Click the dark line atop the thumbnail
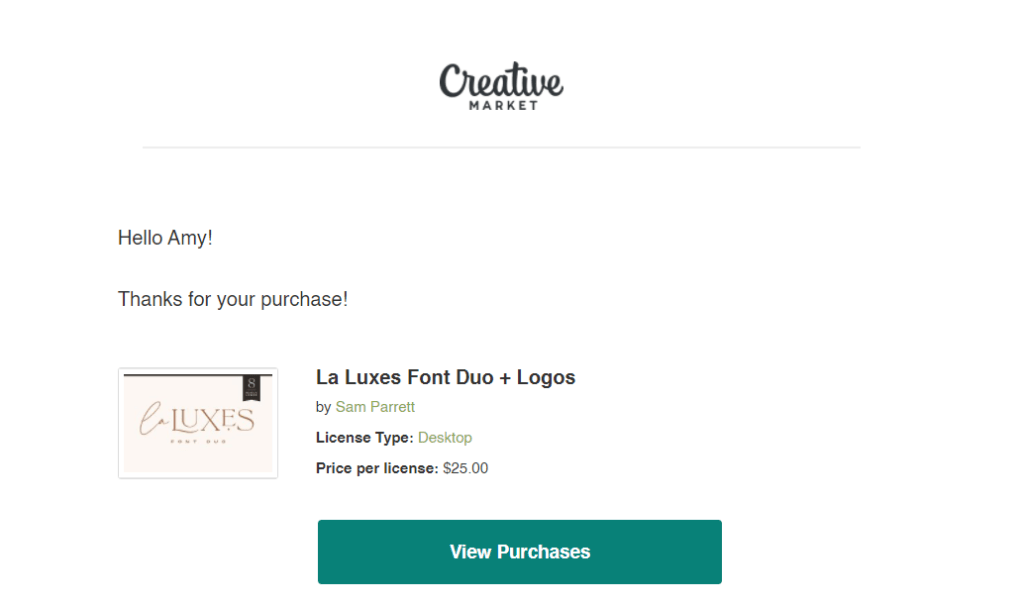Viewport: 1023px width, 603px height. click(180, 376)
